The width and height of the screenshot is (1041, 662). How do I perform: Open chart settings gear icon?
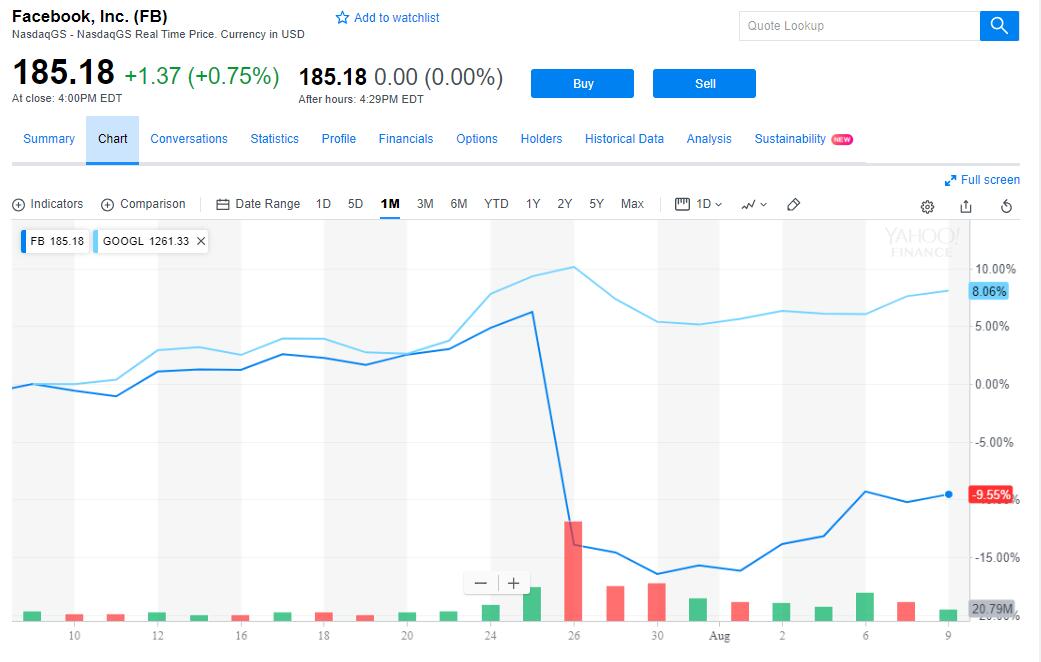pos(927,207)
